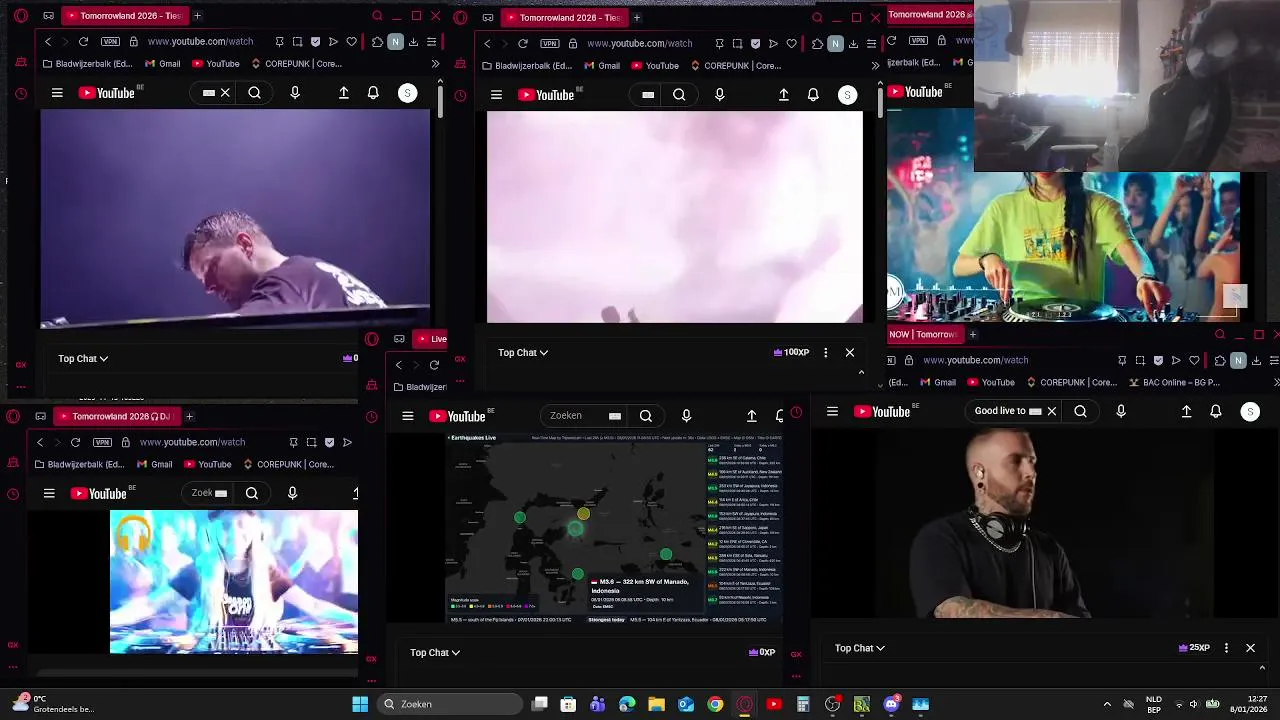This screenshot has height=720, width=1280.
Task: Open easy setup menu in top-left window
Action: [431, 42]
